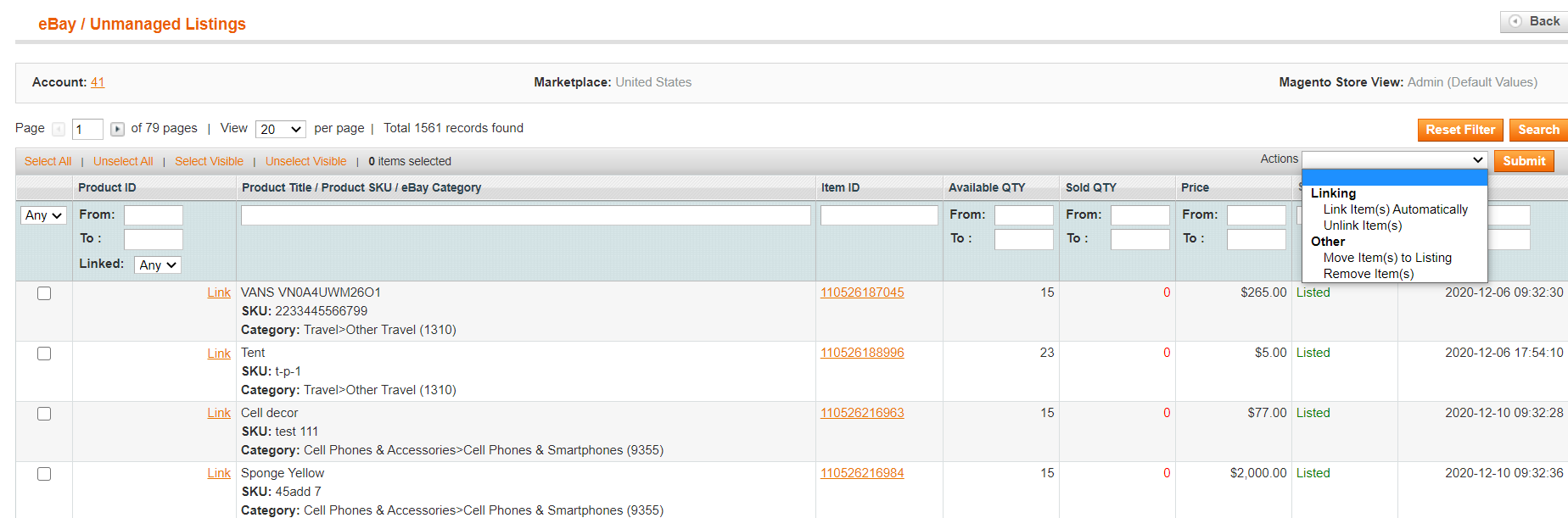This screenshot has width=1568, height=518.
Task: Sort by Available QTY column header
Action: click(987, 187)
